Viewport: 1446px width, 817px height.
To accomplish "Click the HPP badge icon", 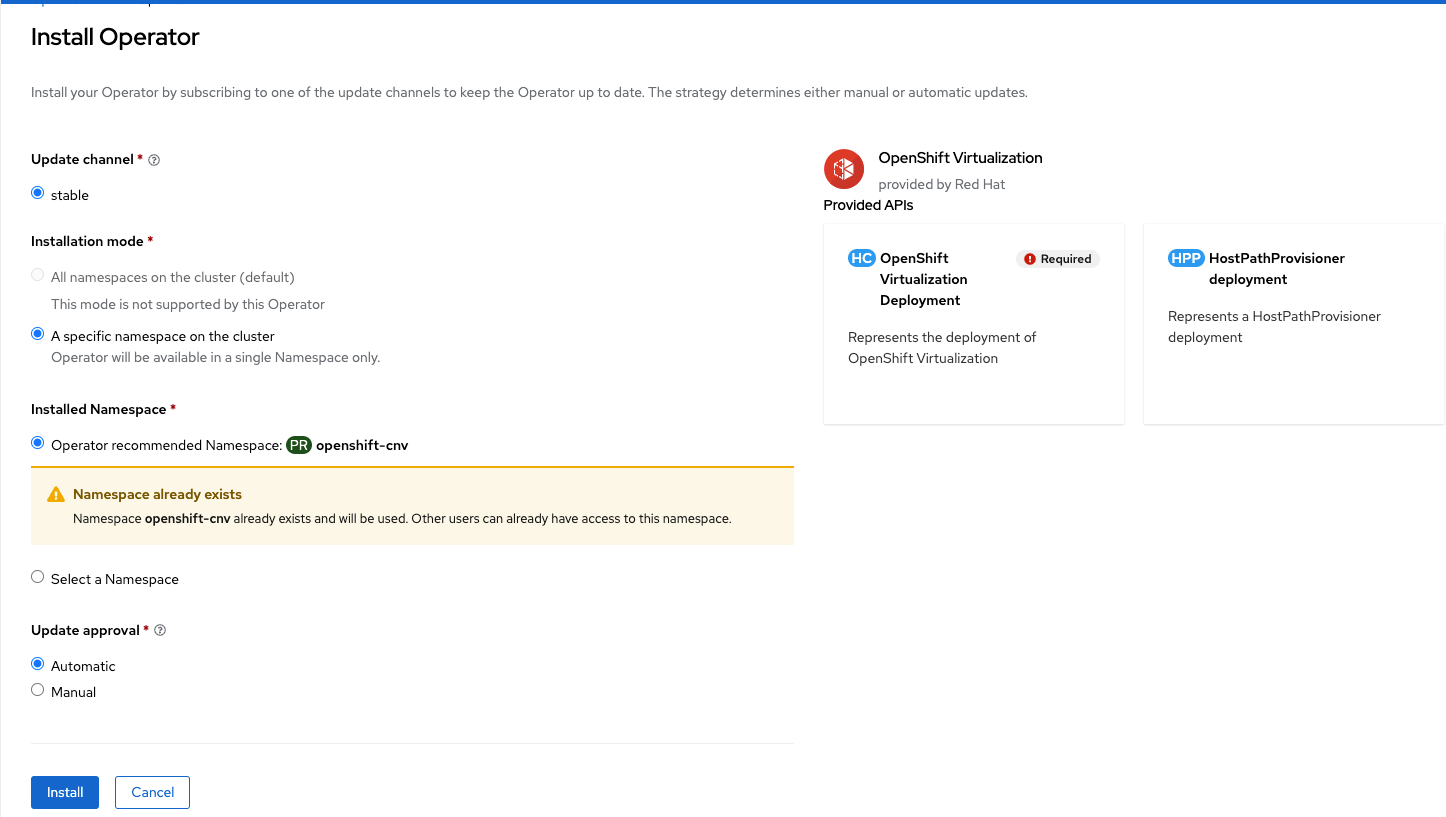I will pos(1186,258).
